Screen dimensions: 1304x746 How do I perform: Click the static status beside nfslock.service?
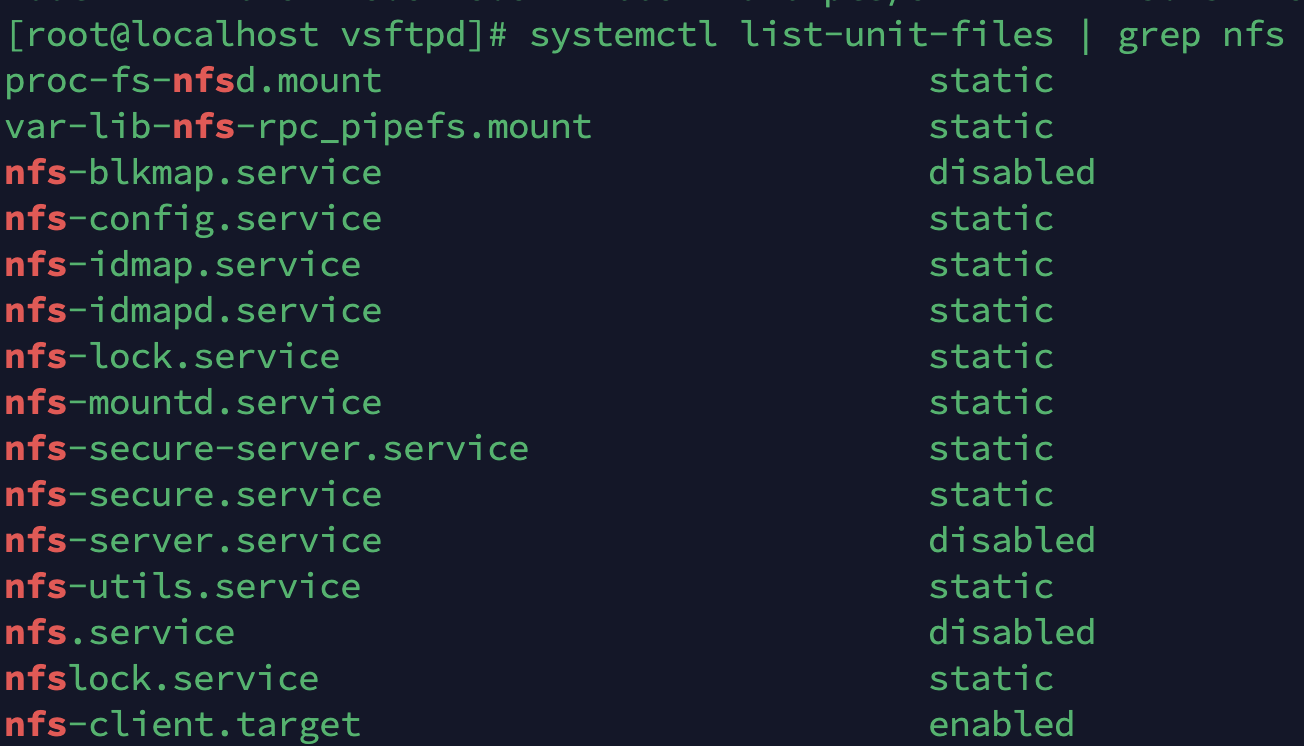[991, 679]
